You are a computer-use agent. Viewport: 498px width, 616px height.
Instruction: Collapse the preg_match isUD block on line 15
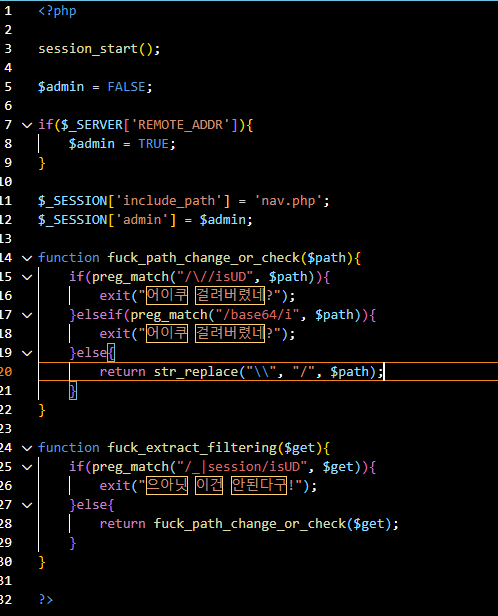coord(27,277)
